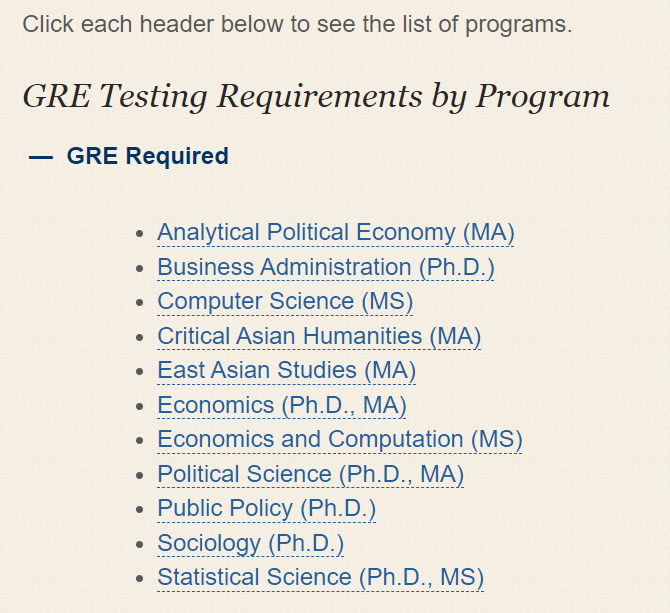Screen dimensions: 670x613
Task: Click the GRE Required accordion header
Action: click(147, 156)
